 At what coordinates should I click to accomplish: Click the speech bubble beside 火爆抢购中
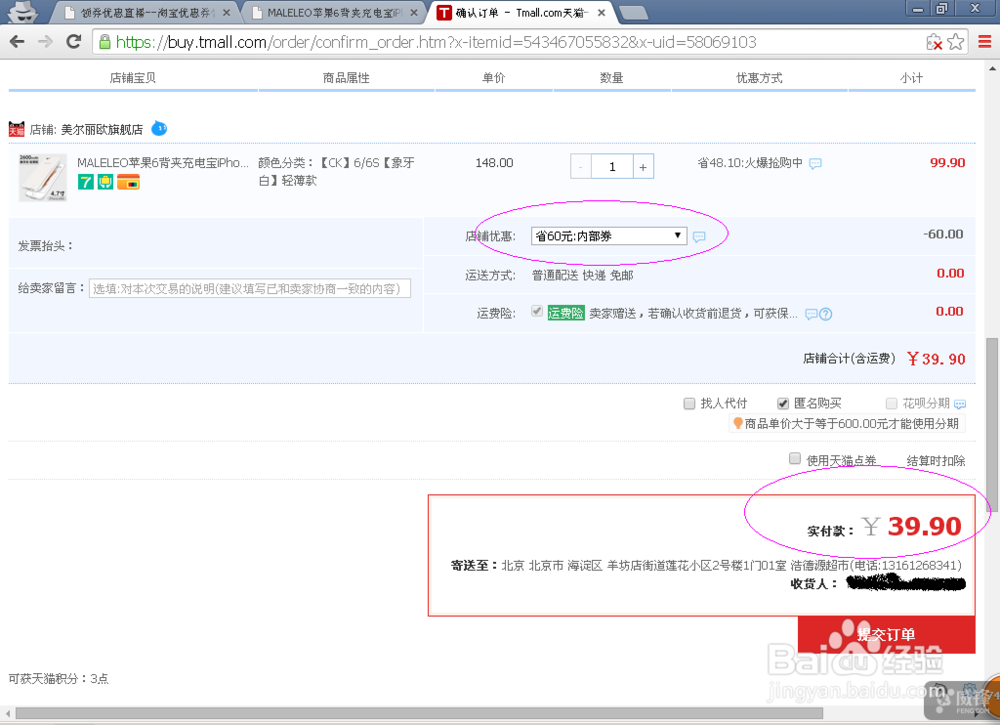pyautogui.click(x=815, y=163)
